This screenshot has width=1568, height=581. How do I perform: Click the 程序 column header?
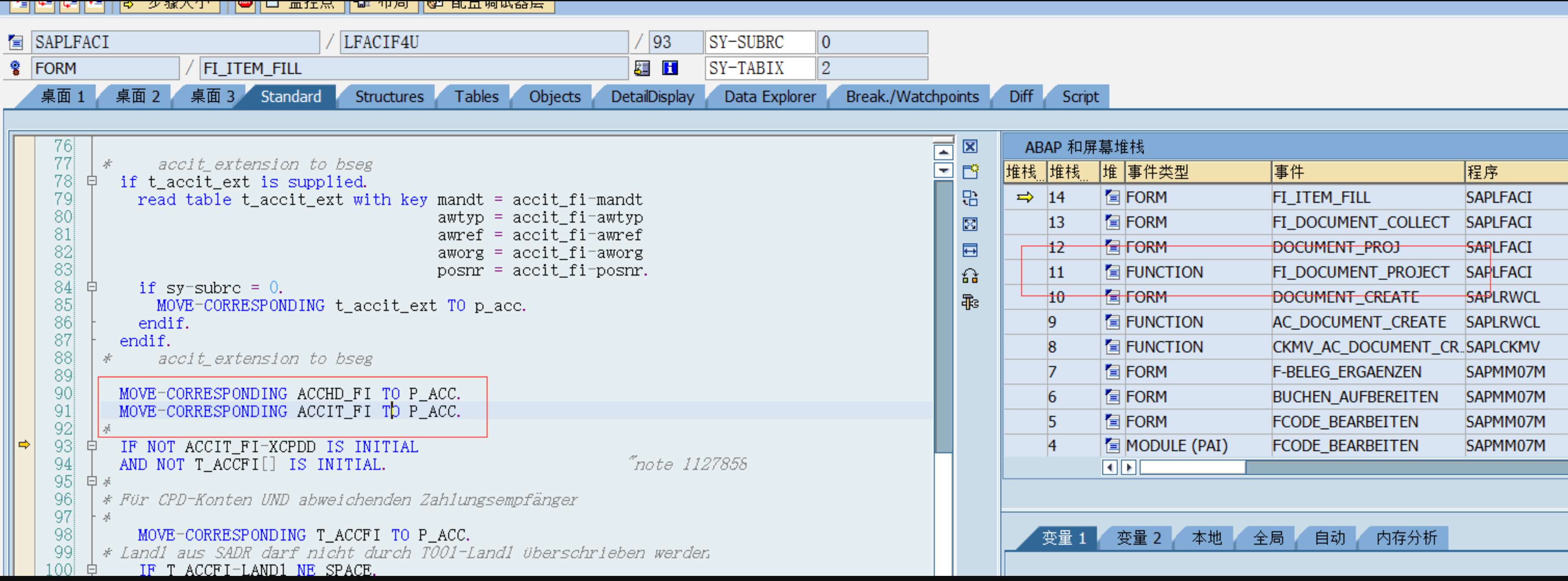1516,172
